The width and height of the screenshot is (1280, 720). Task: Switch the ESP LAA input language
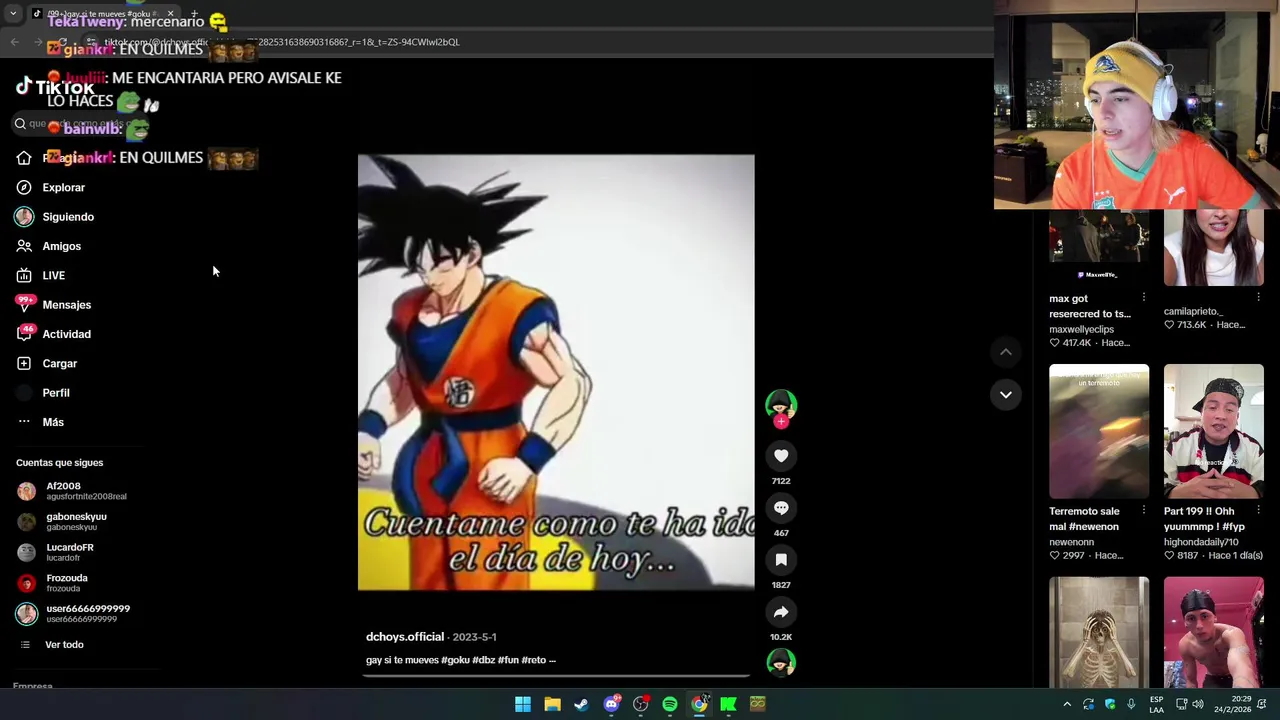tap(1156, 704)
